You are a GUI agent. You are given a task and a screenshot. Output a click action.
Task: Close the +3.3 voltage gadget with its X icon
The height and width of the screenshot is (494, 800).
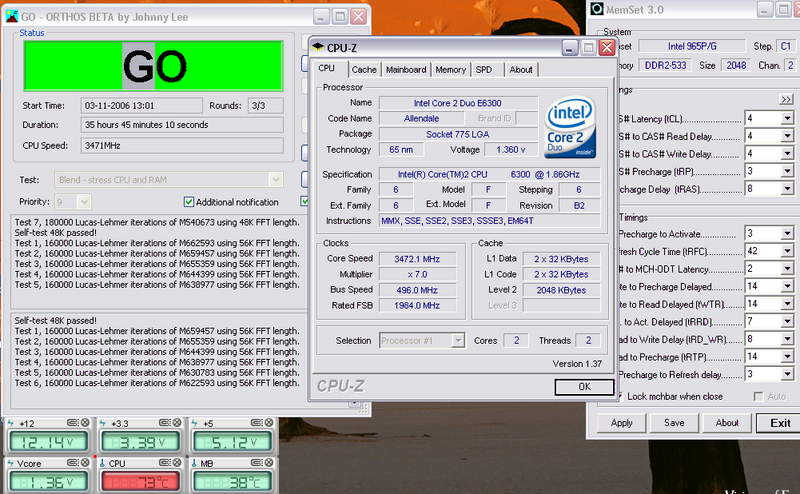click(177, 423)
